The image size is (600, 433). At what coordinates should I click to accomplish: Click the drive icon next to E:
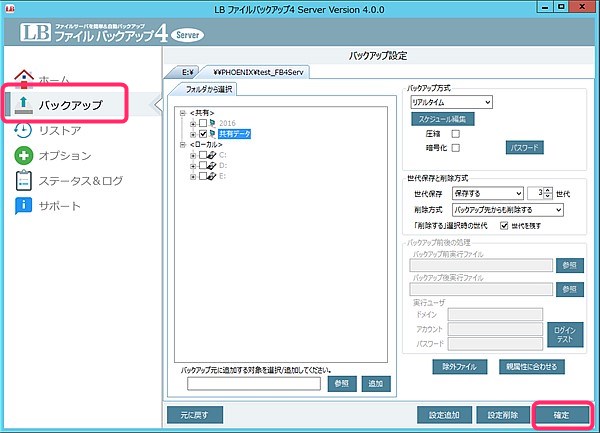[212, 176]
